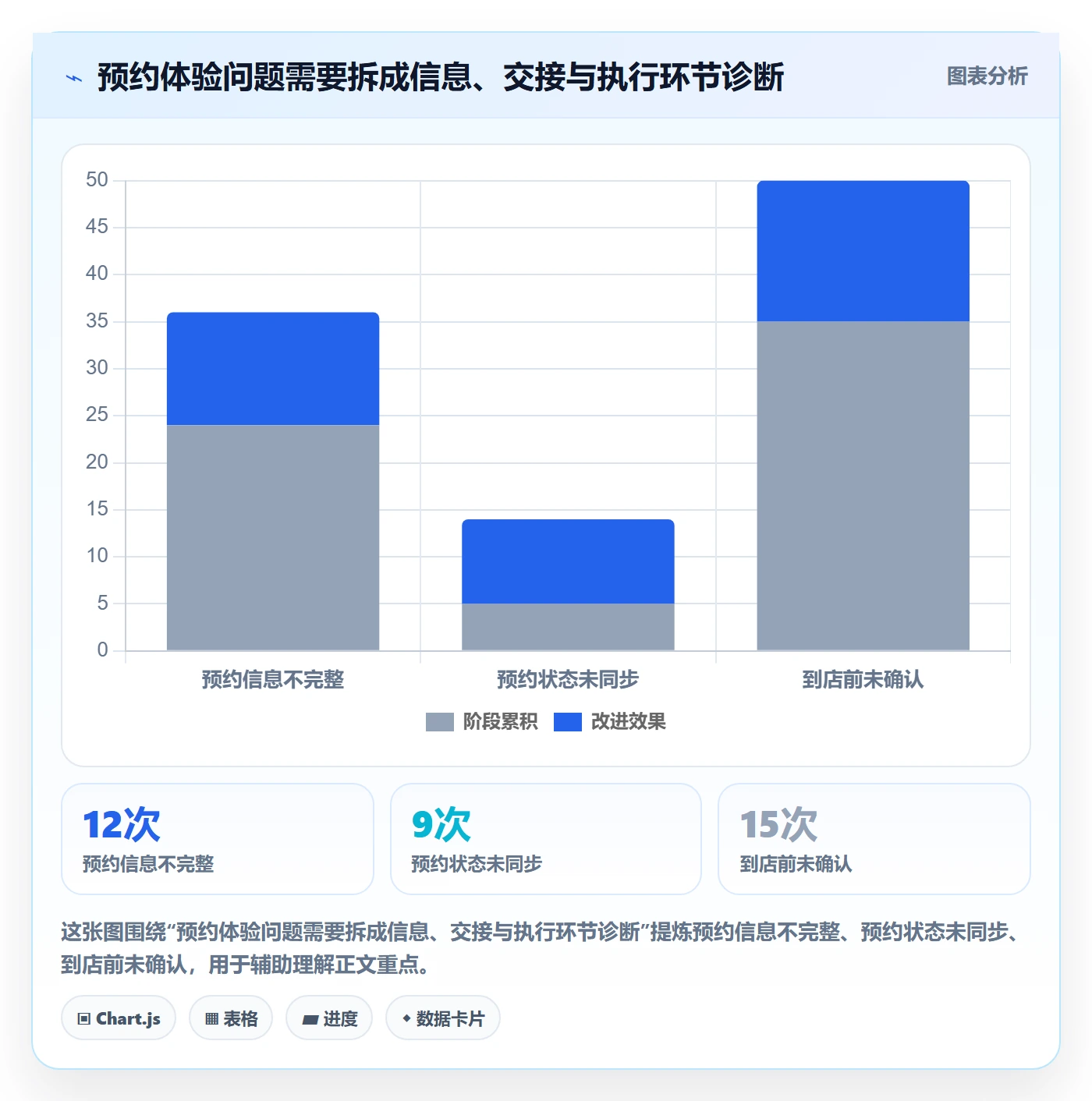Select the blue bar segment for 预约信息不完整
Viewport: 1092px width, 1101px height.
(273, 369)
